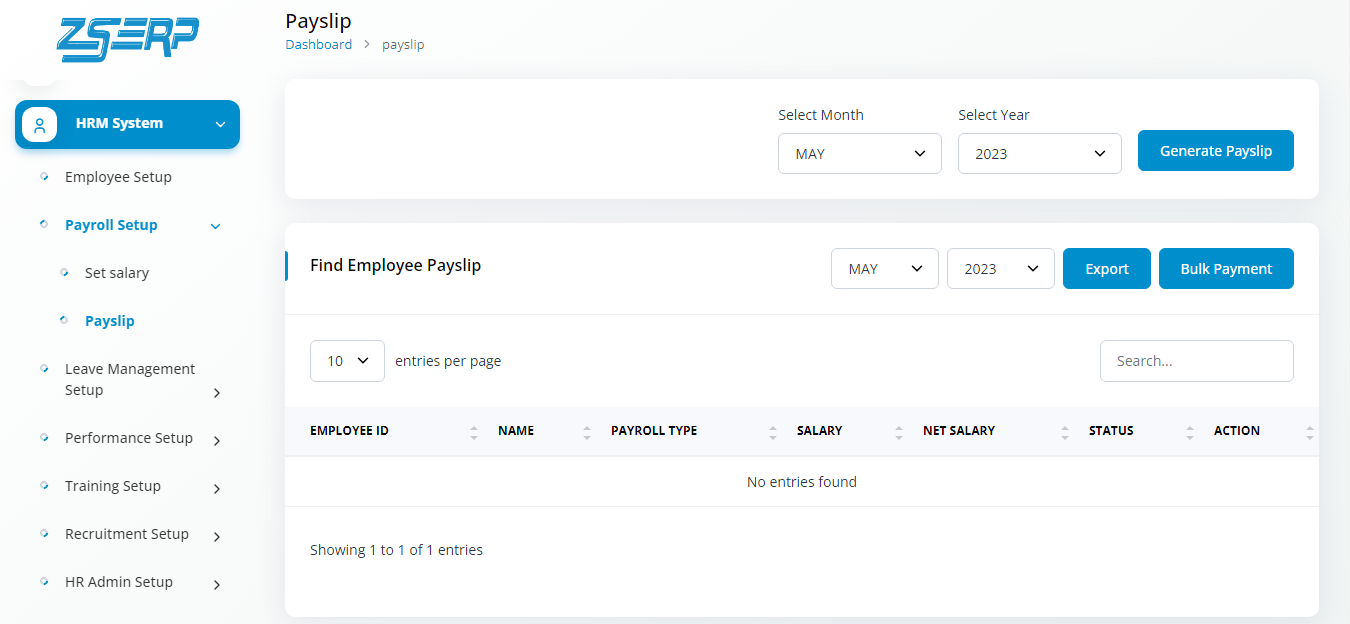Sort table by Name column arrows
The height and width of the screenshot is (624, 1350).
[587, 432]
